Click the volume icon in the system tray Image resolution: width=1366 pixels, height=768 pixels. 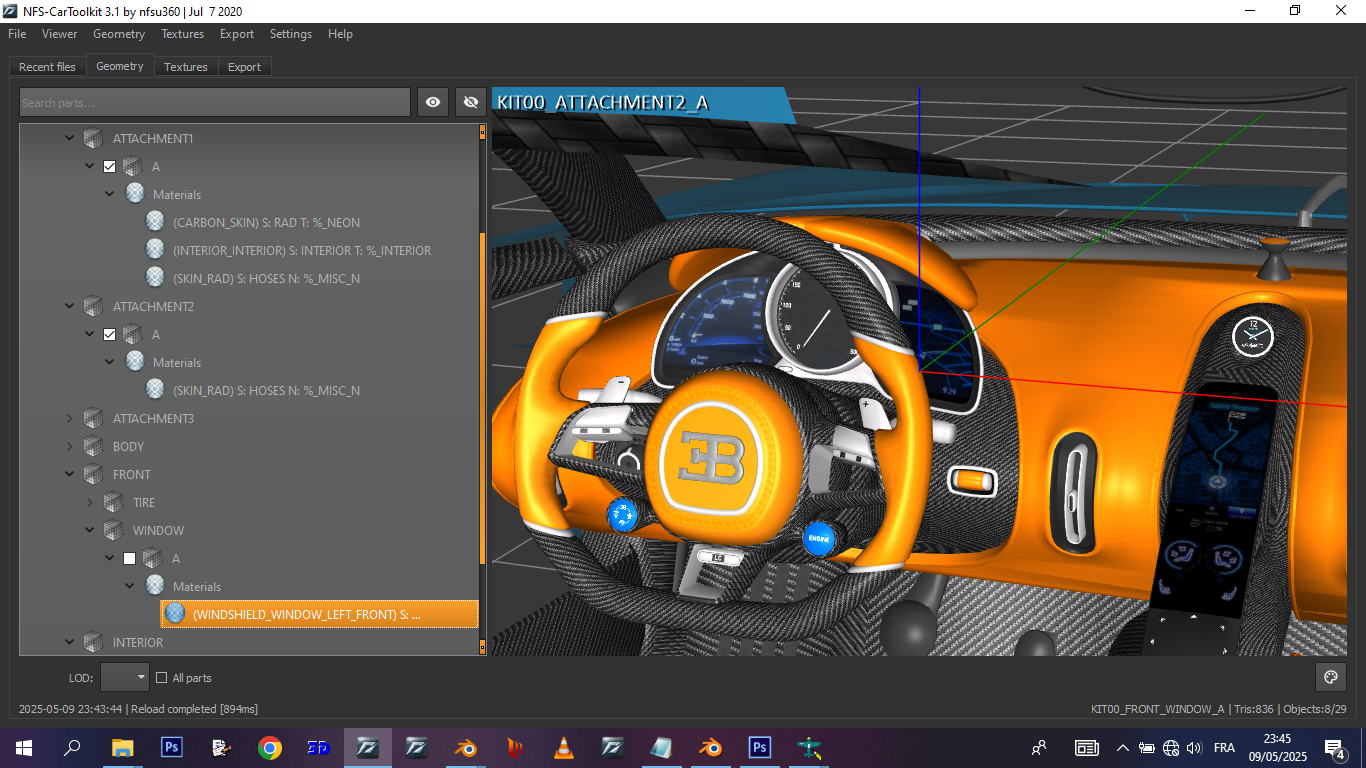[1194, 747]
